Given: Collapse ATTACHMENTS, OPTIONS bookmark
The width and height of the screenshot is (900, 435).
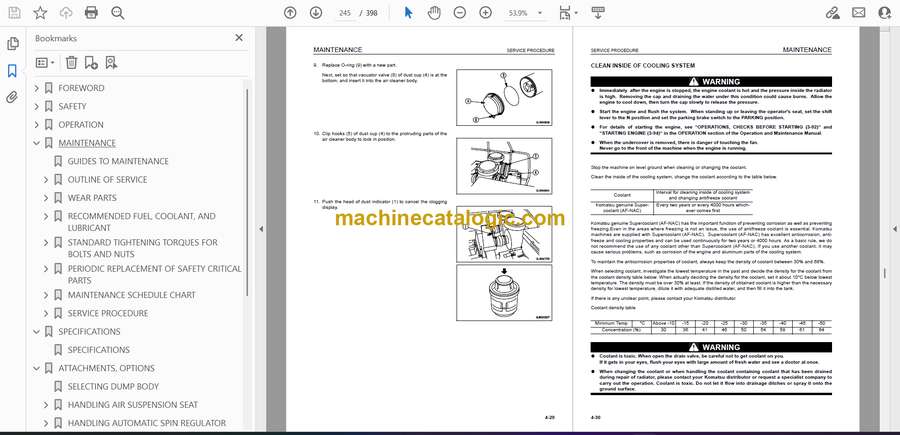Looking at the screenshot, I should (37, 368).
